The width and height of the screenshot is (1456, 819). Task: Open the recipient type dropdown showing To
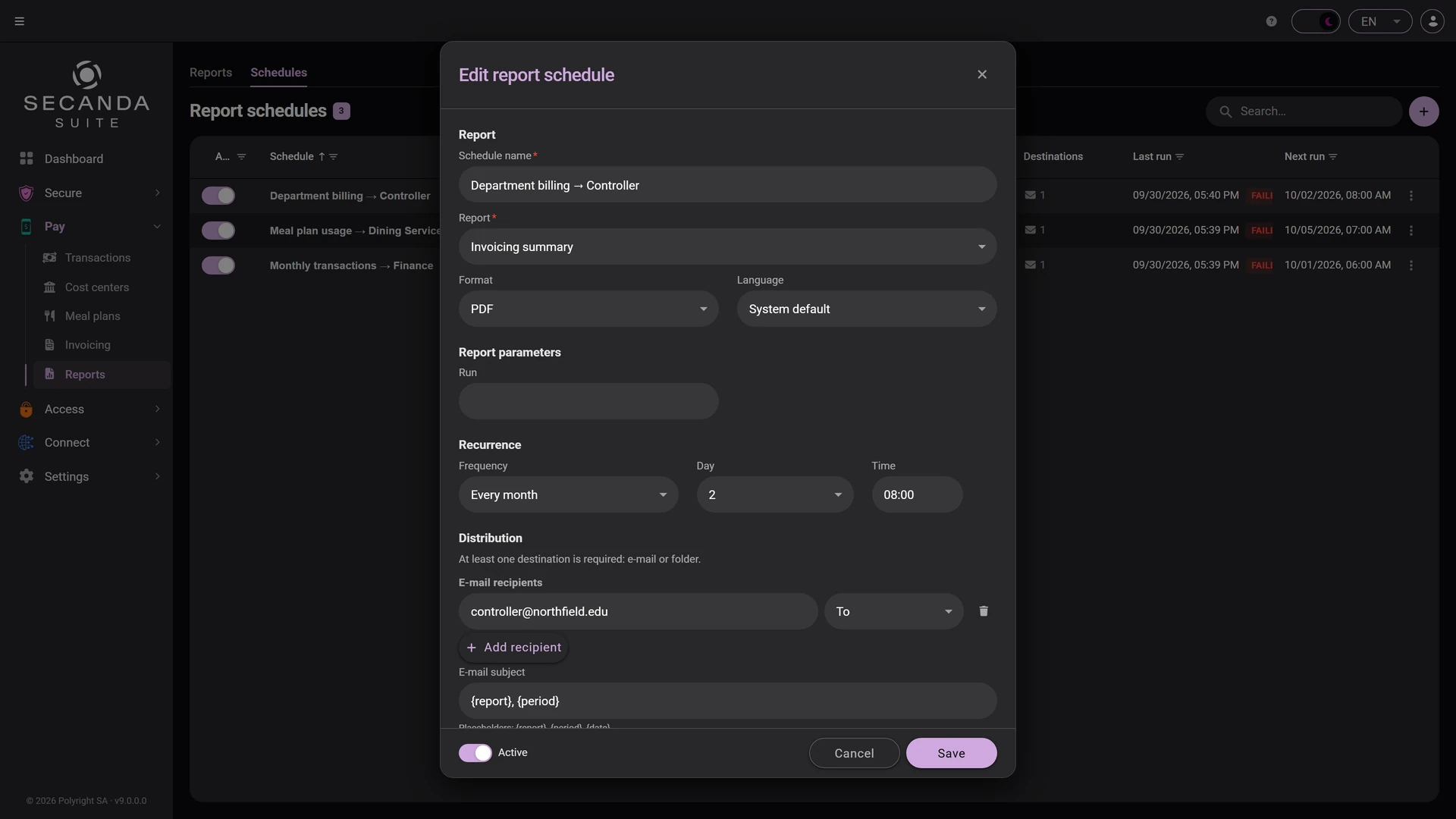[x=894, y=611]
